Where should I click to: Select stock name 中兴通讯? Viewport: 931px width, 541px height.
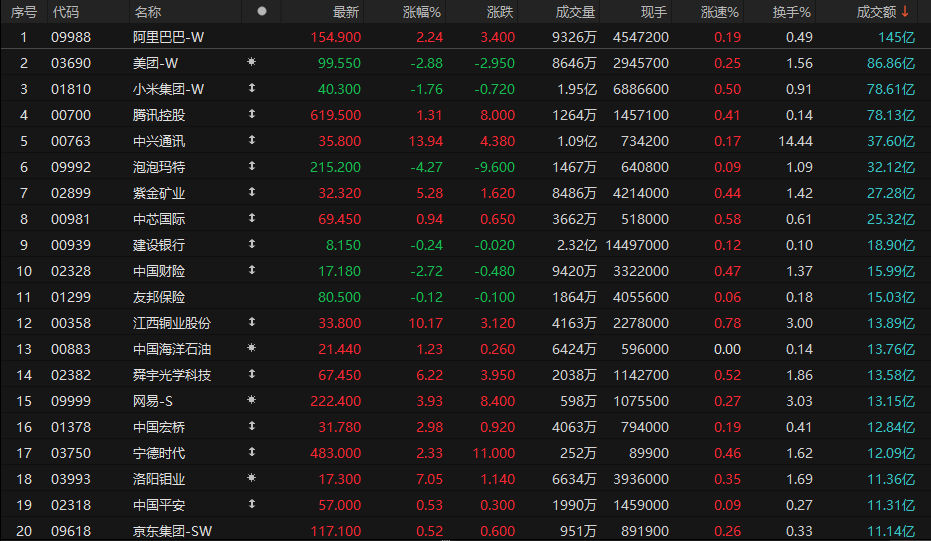159,141
